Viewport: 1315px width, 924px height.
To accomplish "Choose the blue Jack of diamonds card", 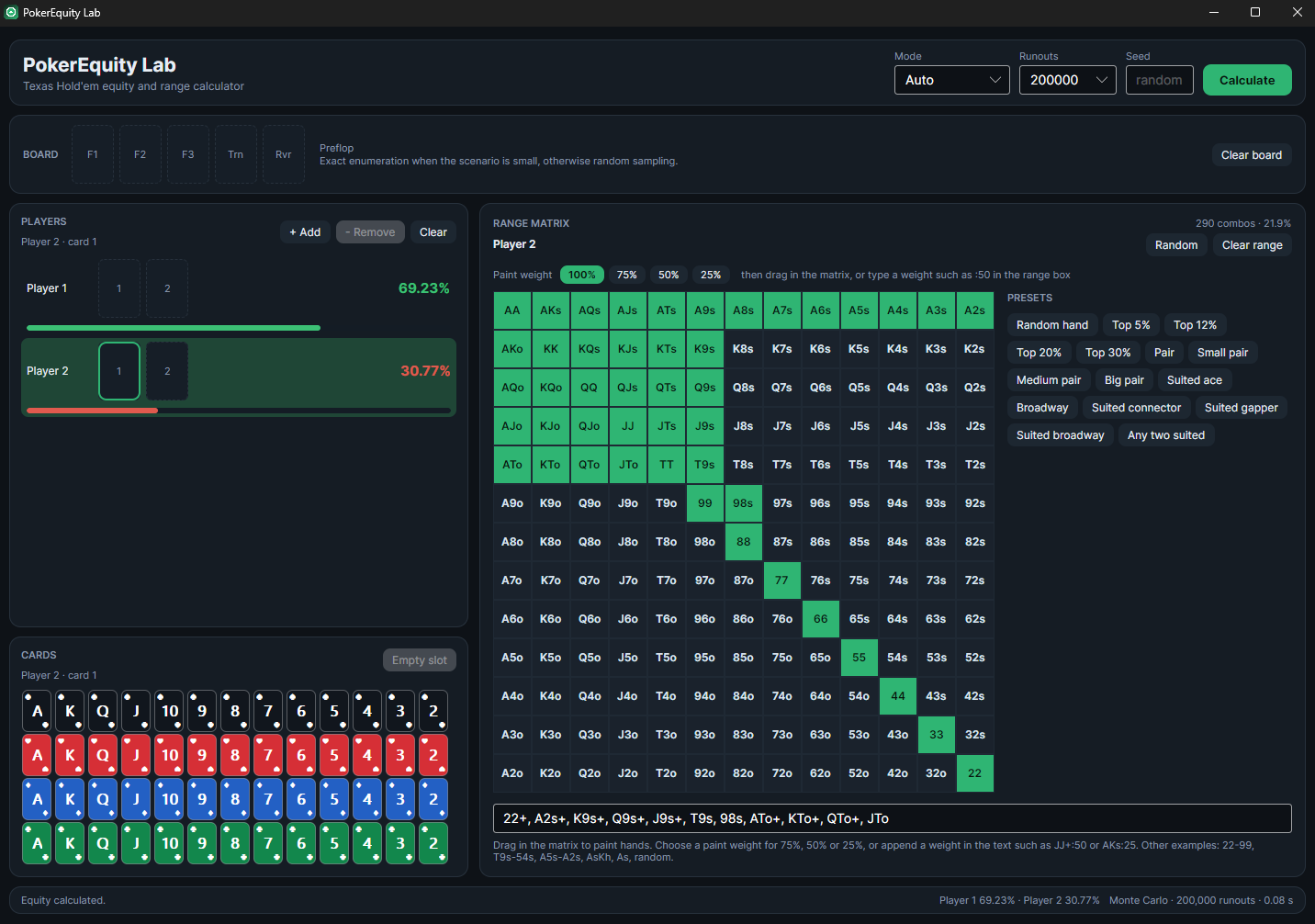I will 136,799.
